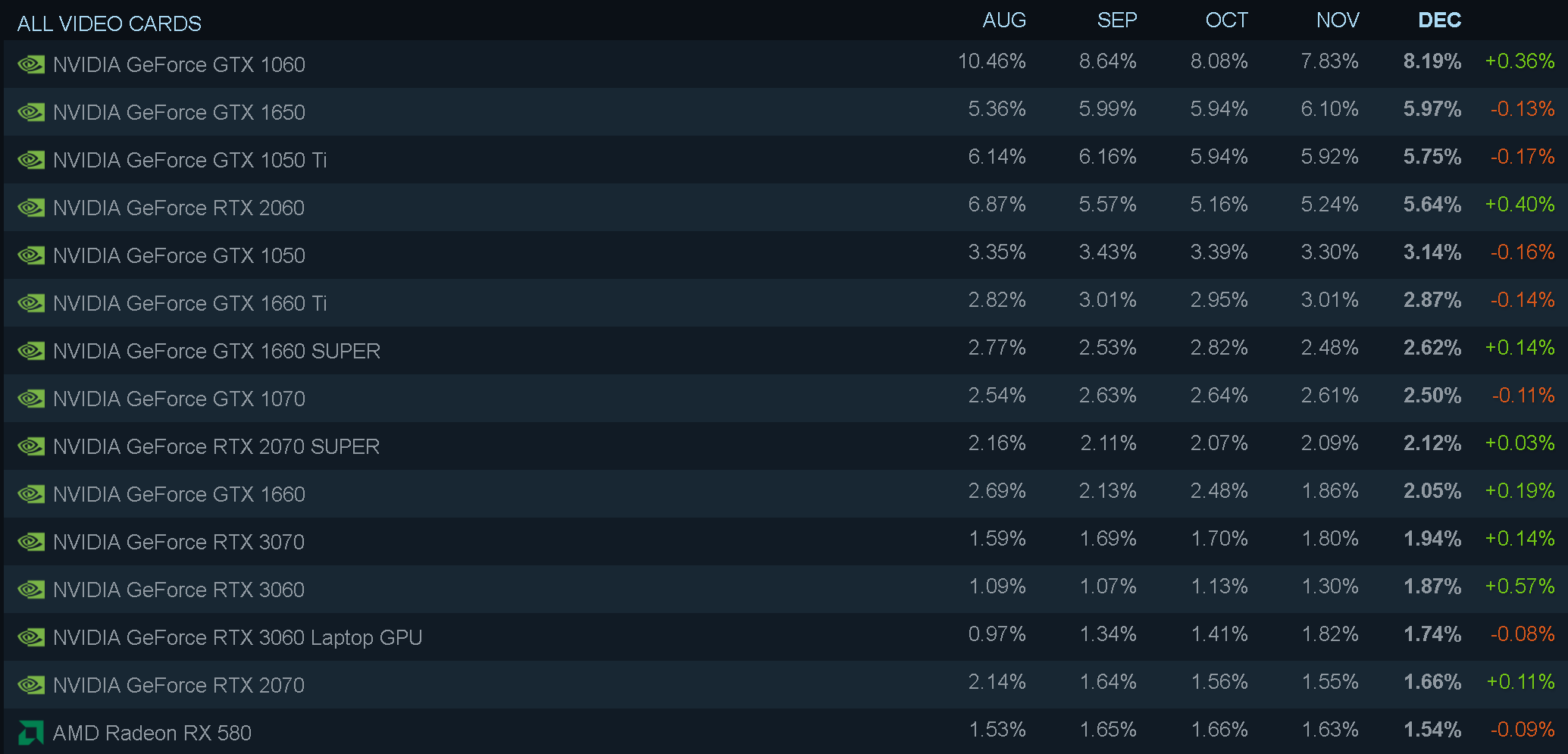Click the NVIDIA icon next to GTX 1660 SUPER

pyautogui.click(x=31, y=351)
